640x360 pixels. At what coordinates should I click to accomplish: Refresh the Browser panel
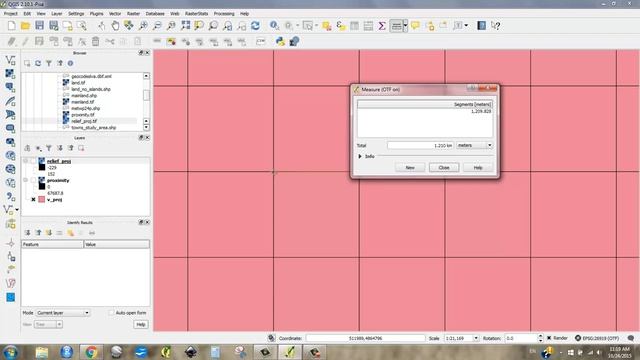(x=38, y=63)
